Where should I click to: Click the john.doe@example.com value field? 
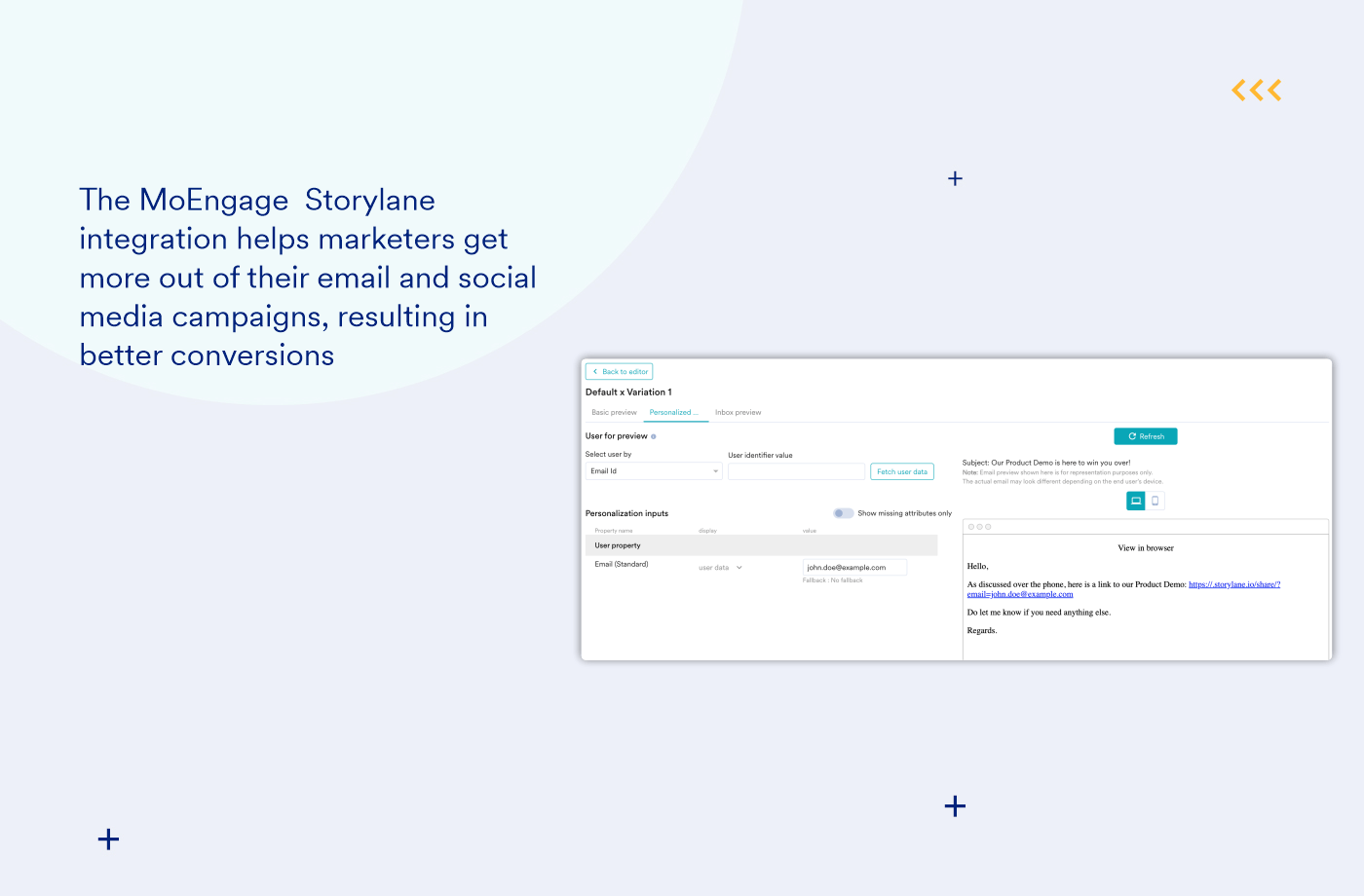[854, 567]
